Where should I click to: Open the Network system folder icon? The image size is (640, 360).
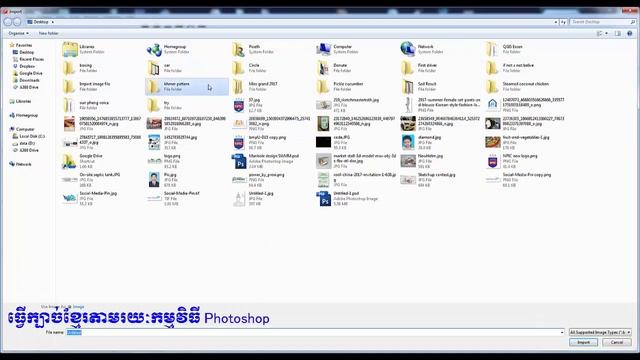[x=408, y=49]
